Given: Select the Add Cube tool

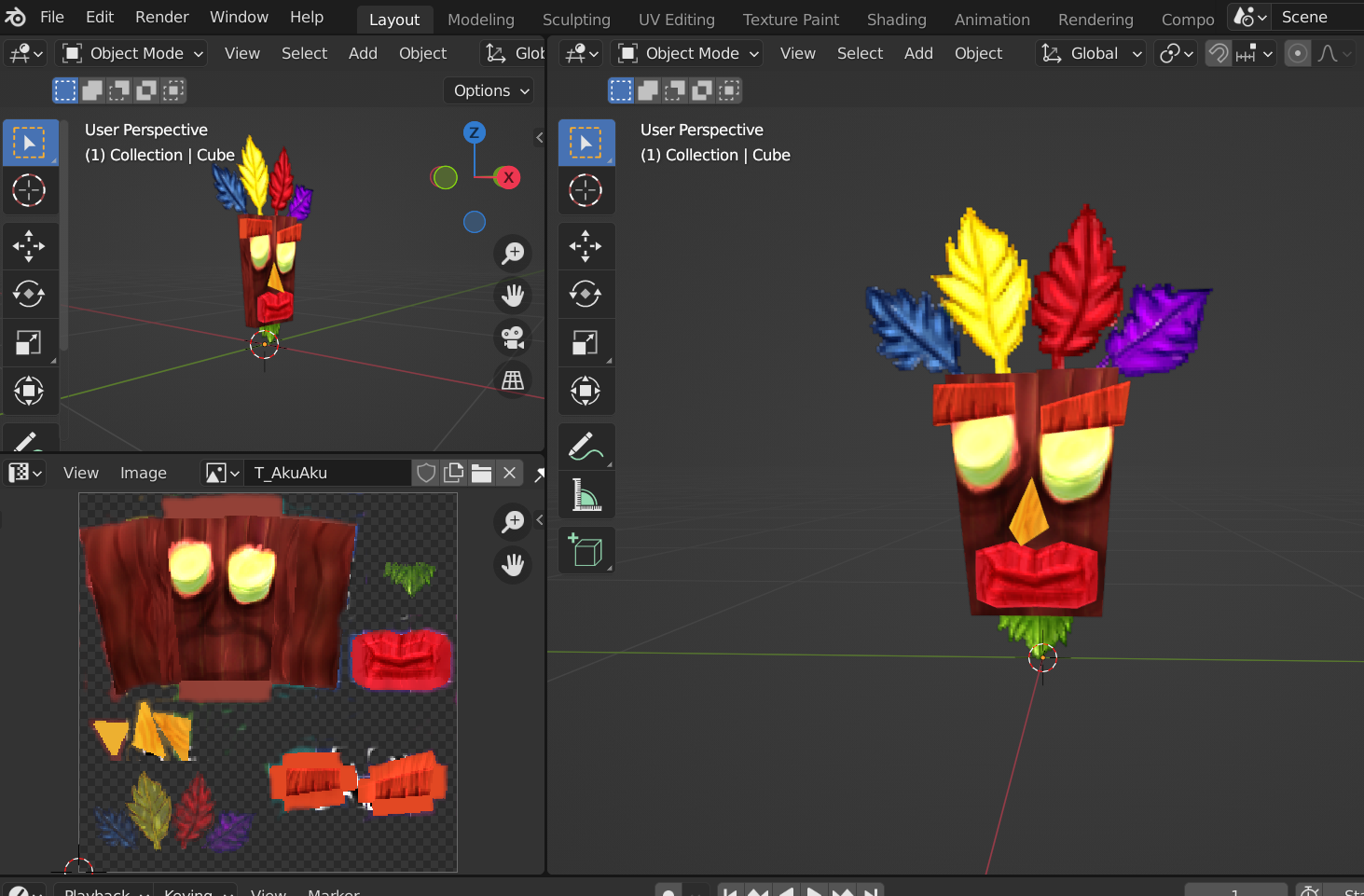Looking at the screenshot, I should pyautogui.click(x=586, y=550).
